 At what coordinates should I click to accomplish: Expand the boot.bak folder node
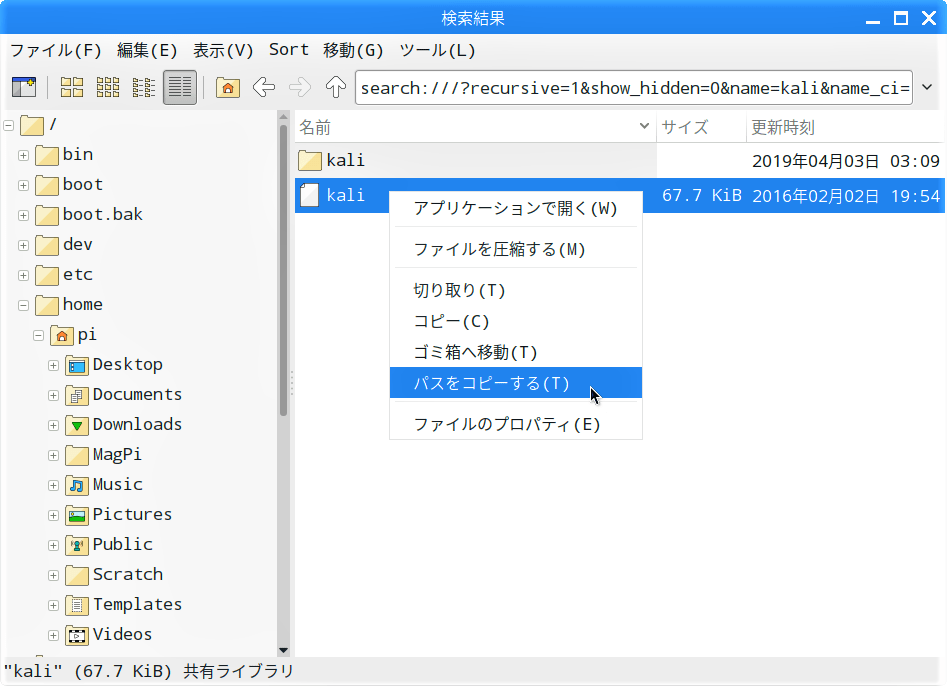(x=24, y=216)
